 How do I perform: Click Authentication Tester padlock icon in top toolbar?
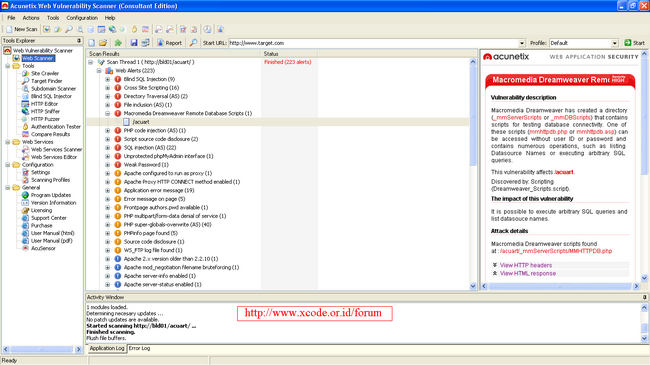134,29
